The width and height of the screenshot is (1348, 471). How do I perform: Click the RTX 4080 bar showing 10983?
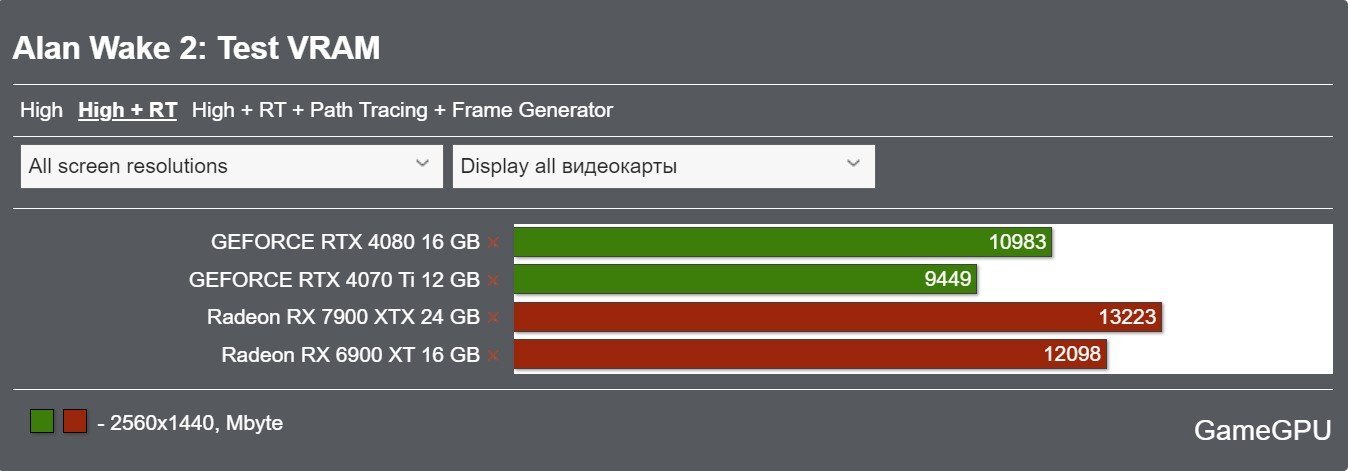point(783,242)
